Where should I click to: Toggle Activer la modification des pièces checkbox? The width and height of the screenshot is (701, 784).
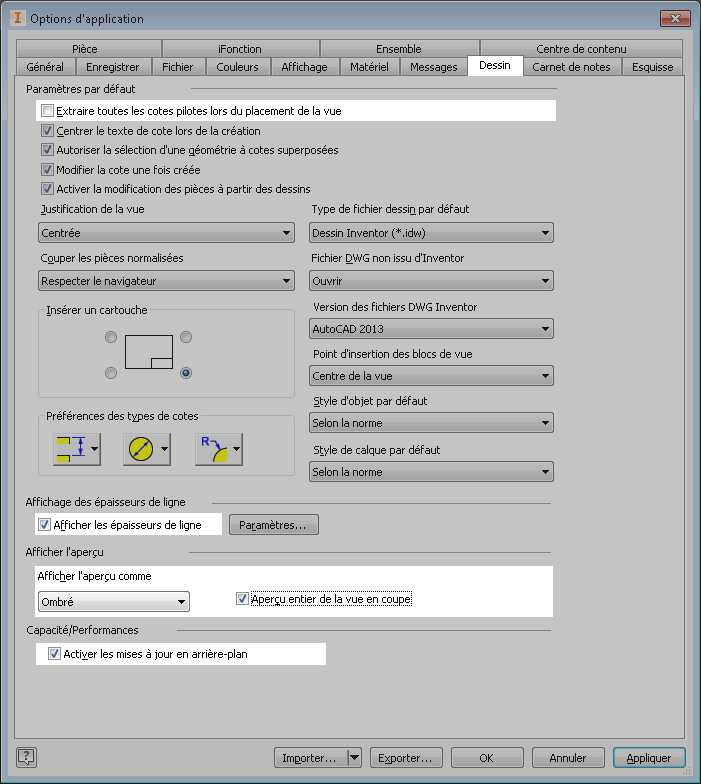pyautogui.click(x=48, y=188)
